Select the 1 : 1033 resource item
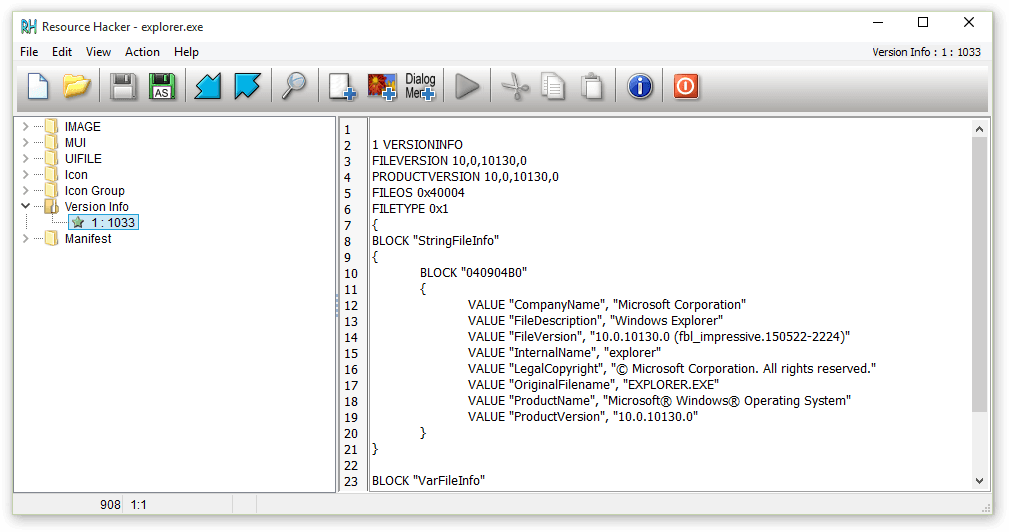The image size is (1009, 532). click(x=104, y=223)
